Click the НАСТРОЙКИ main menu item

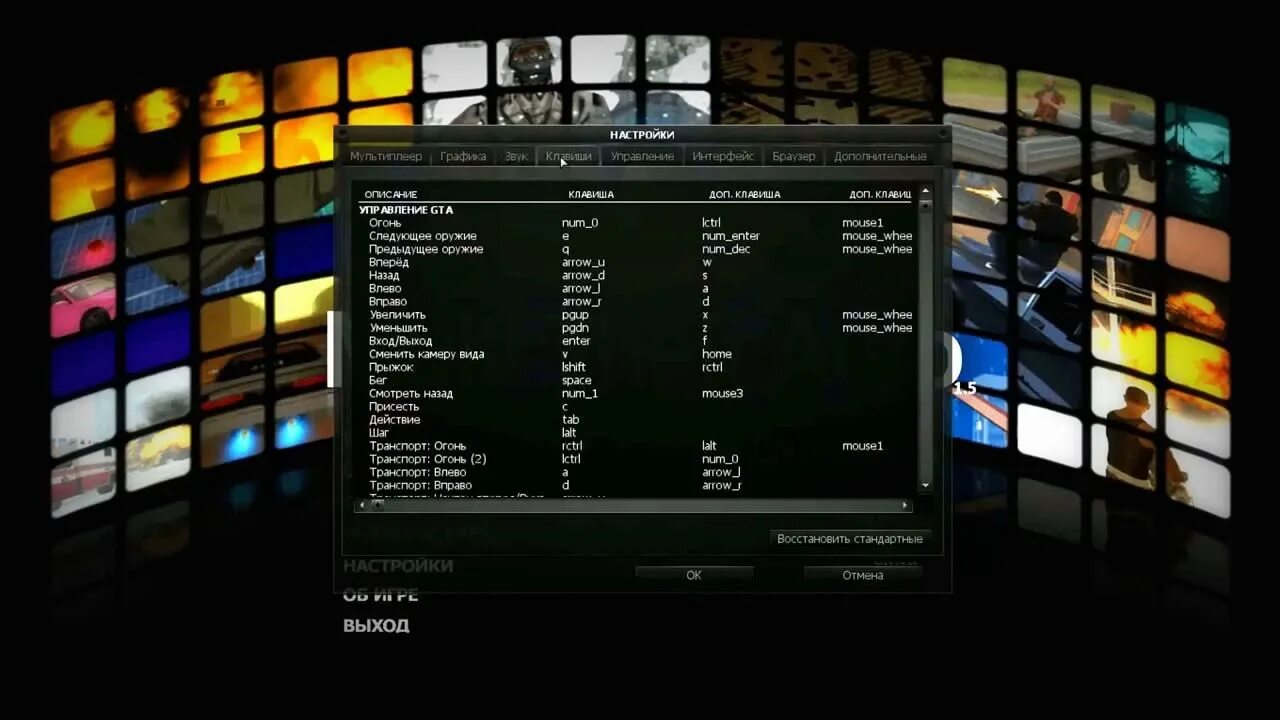click(398, 566)
